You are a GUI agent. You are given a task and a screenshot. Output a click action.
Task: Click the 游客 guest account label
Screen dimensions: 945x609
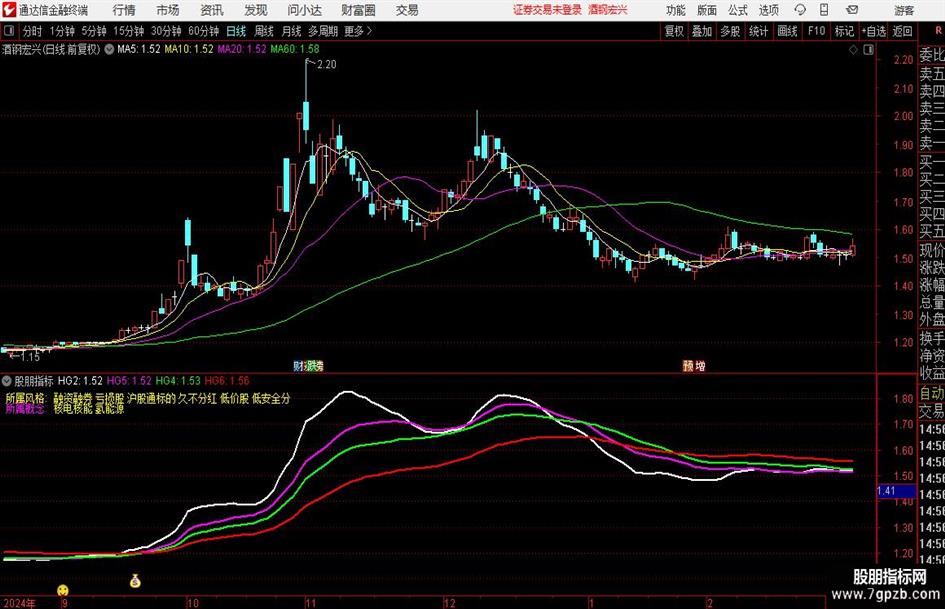coord(904,10)
